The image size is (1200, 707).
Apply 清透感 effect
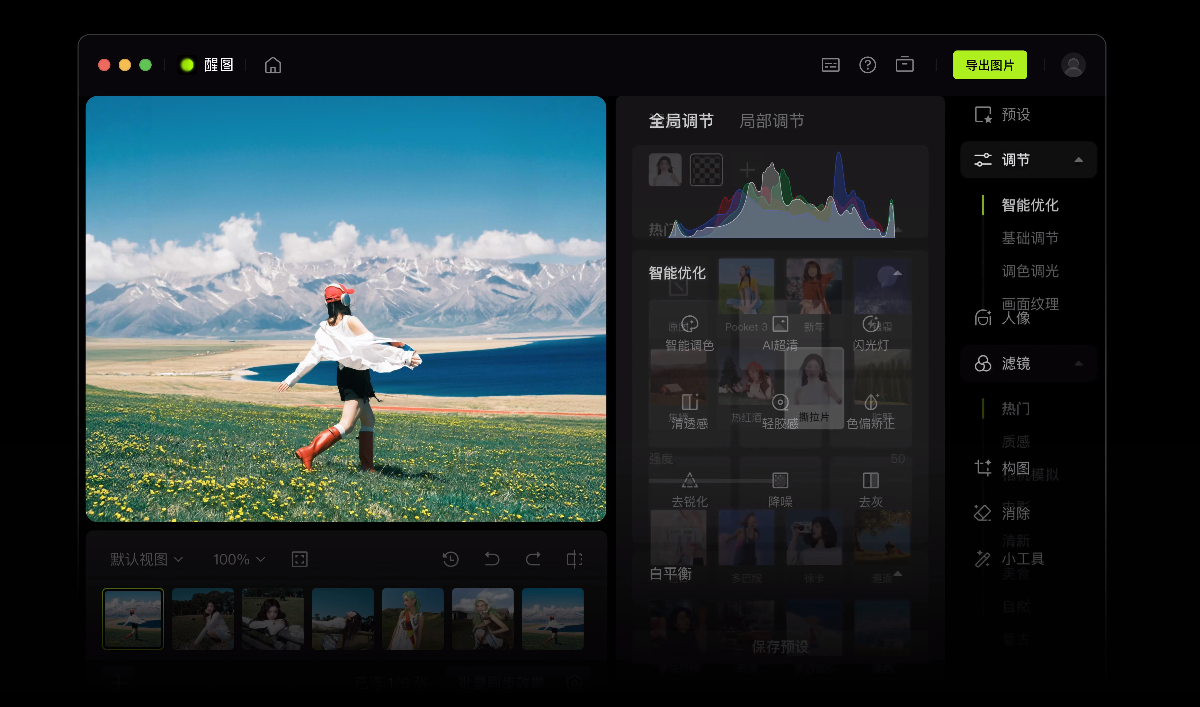[690, 412]
